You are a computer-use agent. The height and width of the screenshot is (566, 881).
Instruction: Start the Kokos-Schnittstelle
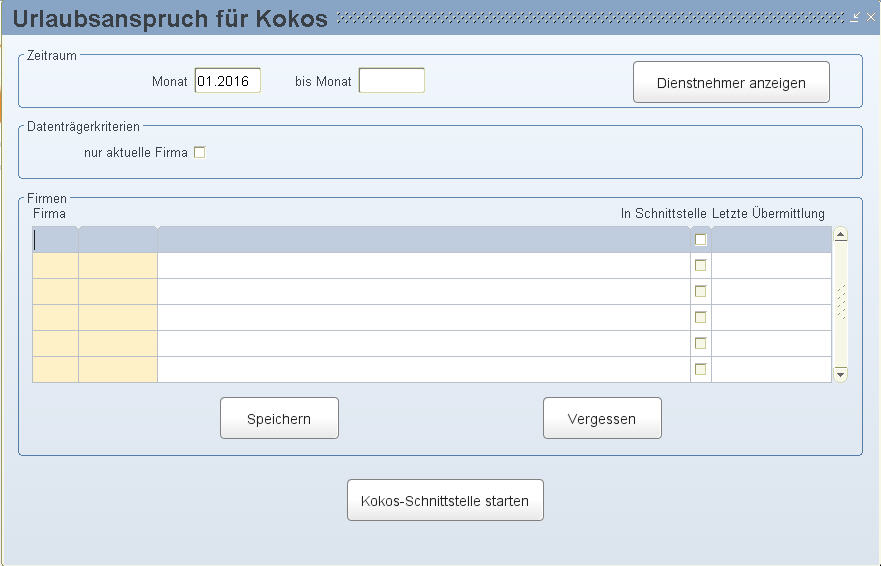coord(445,500)
